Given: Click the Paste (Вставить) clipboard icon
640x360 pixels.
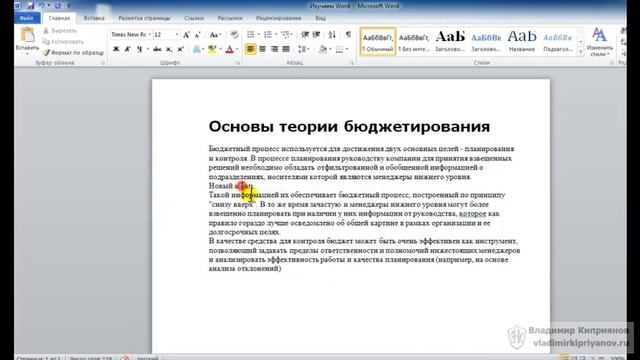Looking at the screenshot, I should [x=27, y=36].
